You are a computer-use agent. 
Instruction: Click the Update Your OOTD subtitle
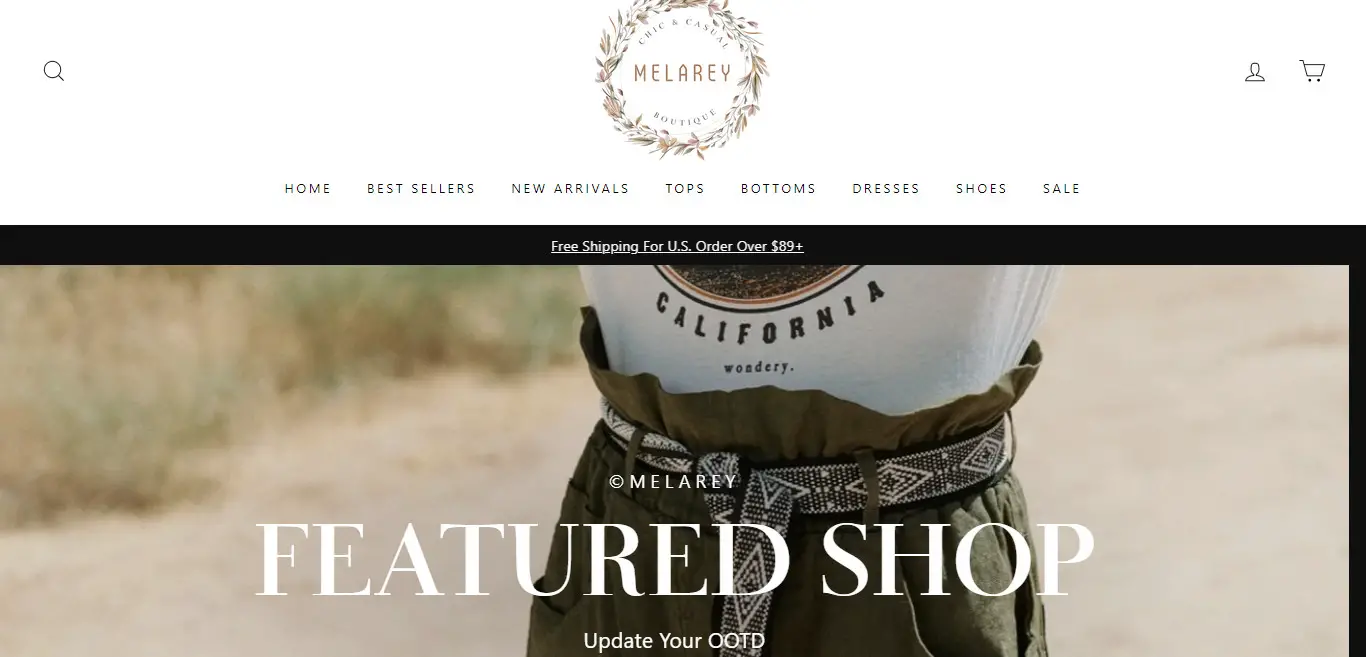point(674,640)
